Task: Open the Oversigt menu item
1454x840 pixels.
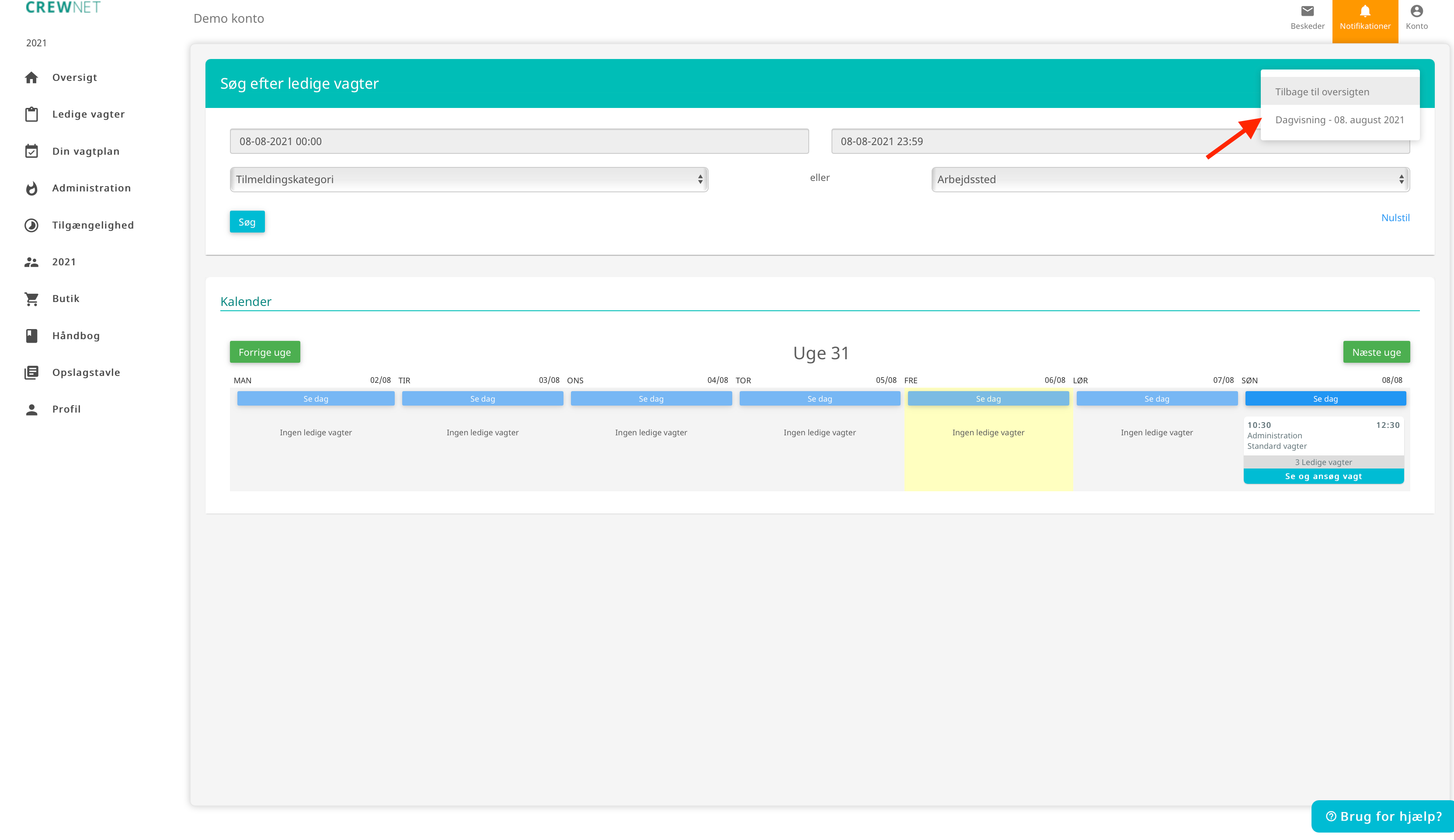Action: (74, 77)
